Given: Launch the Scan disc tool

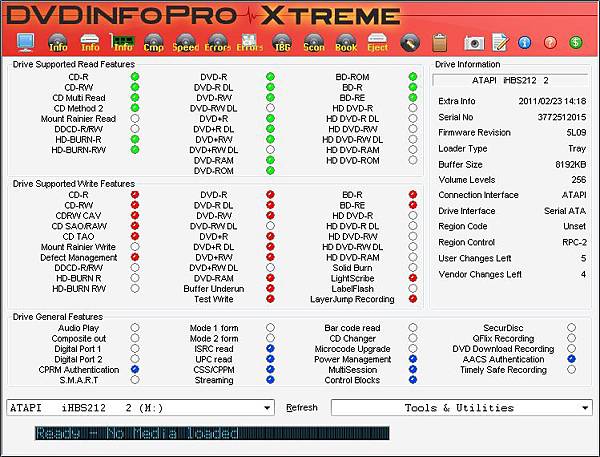Looking at the screenshot, I should pyautogui.click(x=314, y=42).
